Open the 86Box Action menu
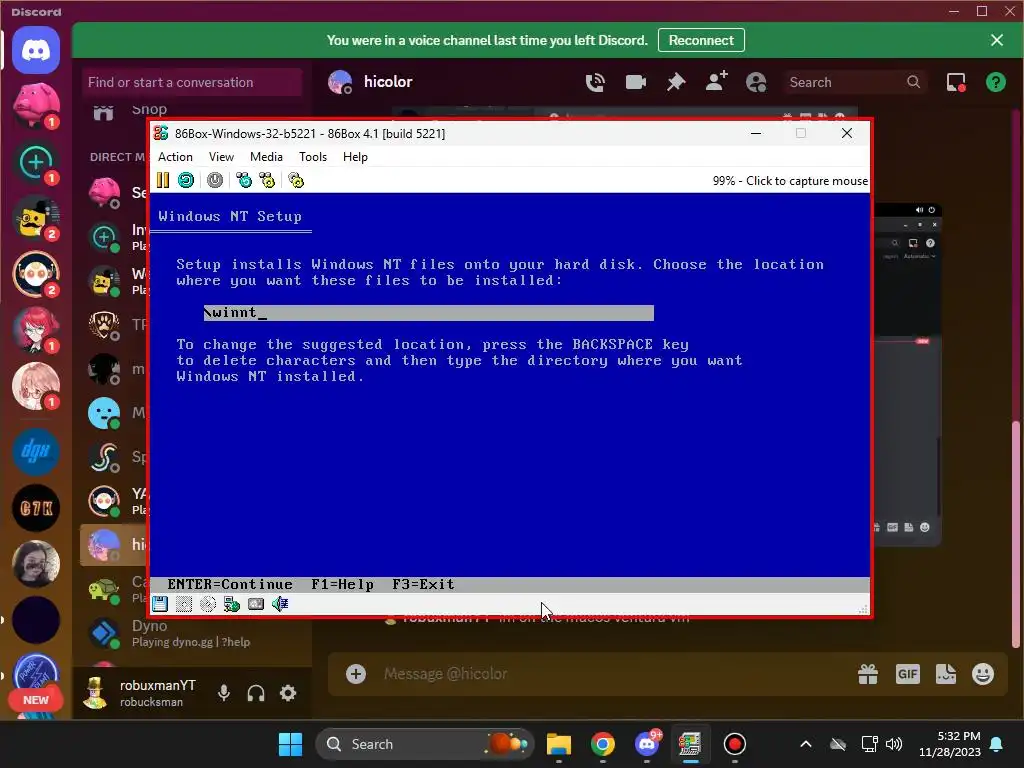This screenshot has width=1024, height=768. (175, 157)
